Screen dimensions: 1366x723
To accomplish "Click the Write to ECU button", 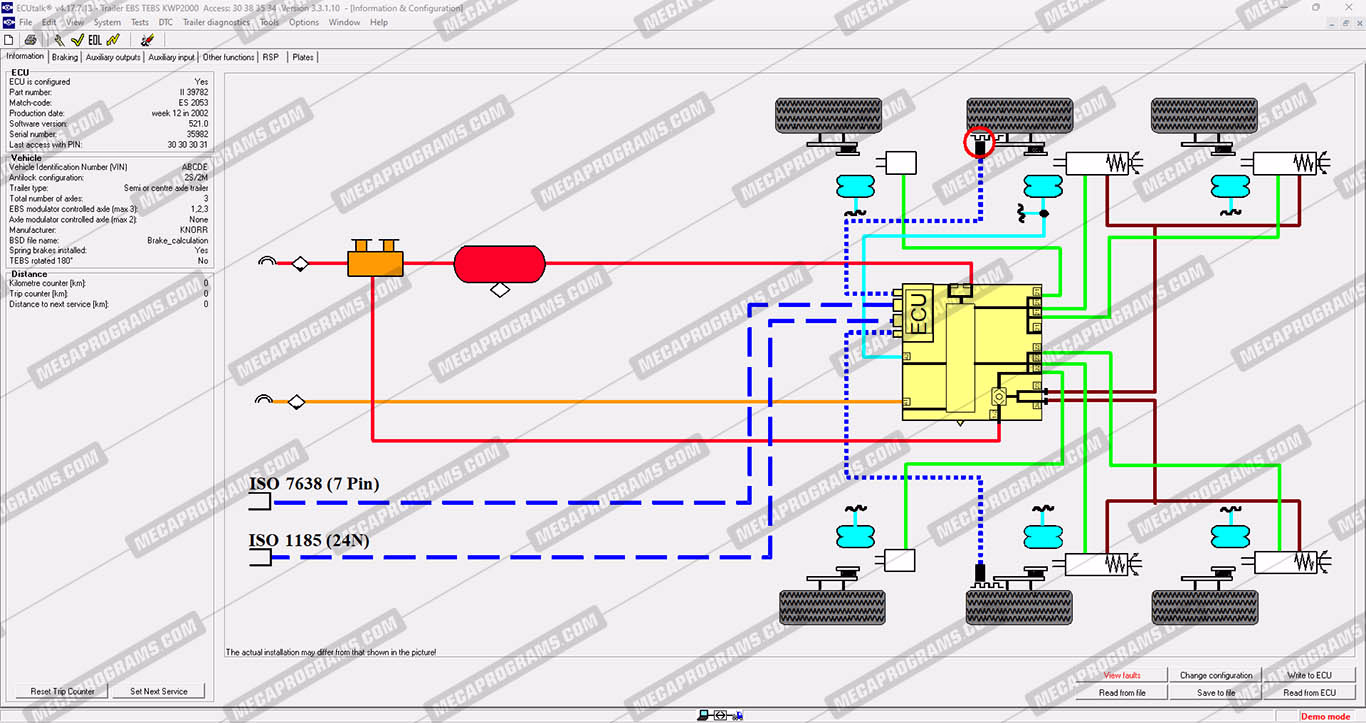I will coord(1310,675).
